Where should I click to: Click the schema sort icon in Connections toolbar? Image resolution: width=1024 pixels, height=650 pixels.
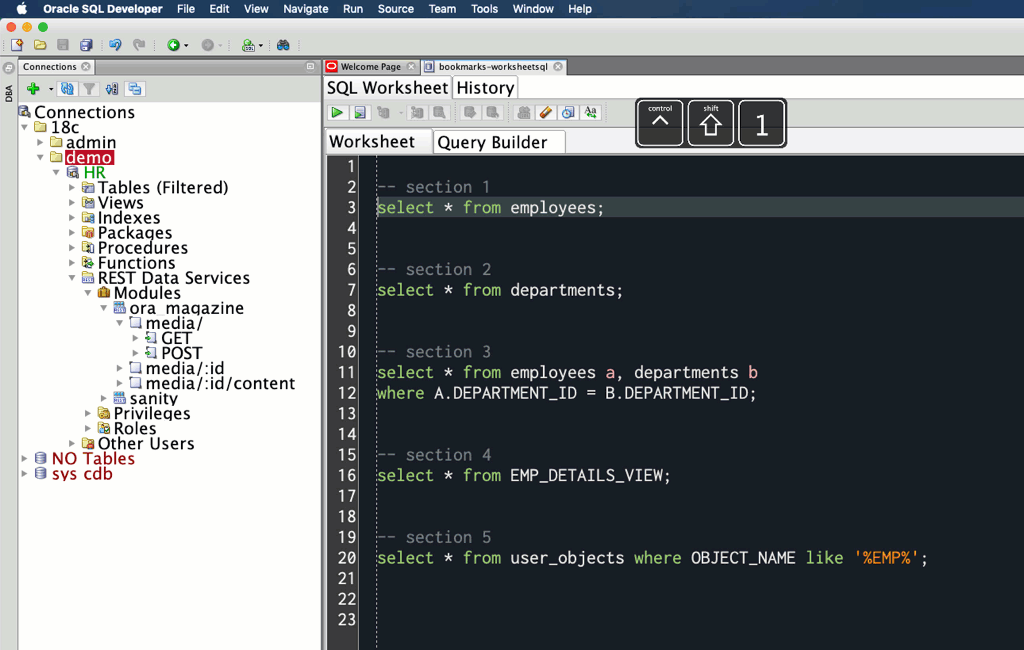pyautogui.click(x=112, y=89)
